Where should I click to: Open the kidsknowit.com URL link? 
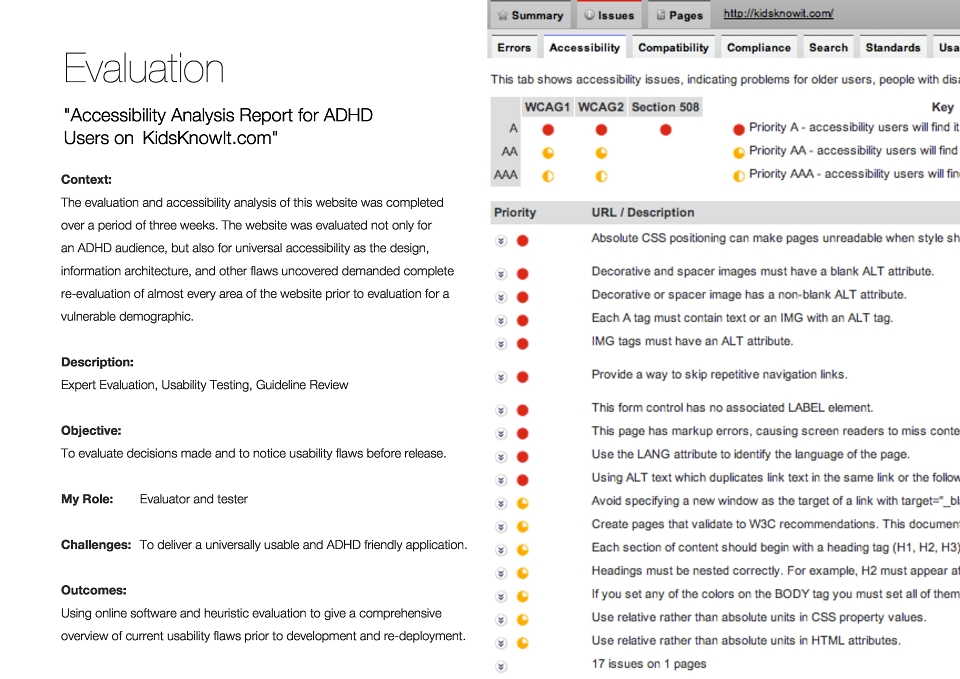pos(778,13)
